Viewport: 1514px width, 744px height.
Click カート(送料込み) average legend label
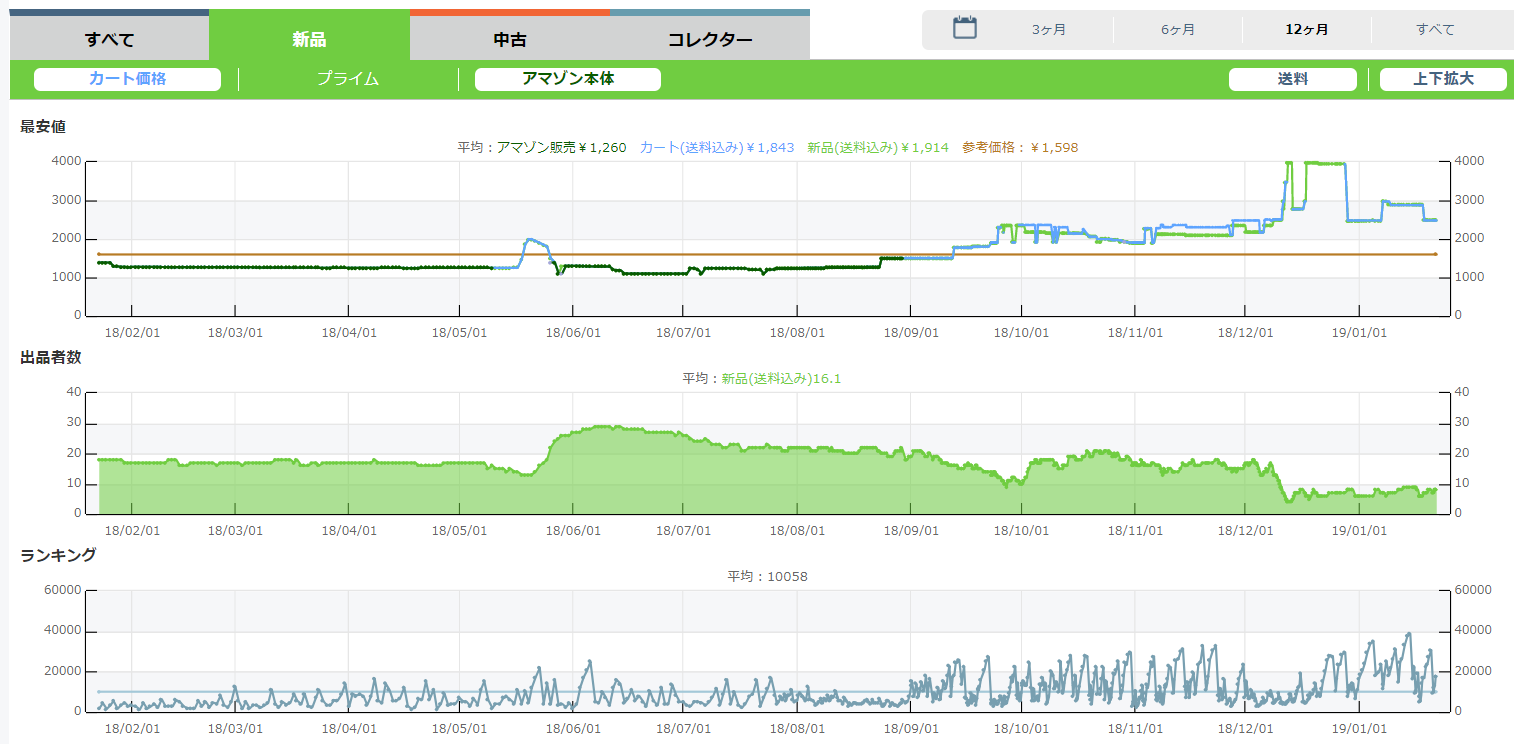(717, 148)
